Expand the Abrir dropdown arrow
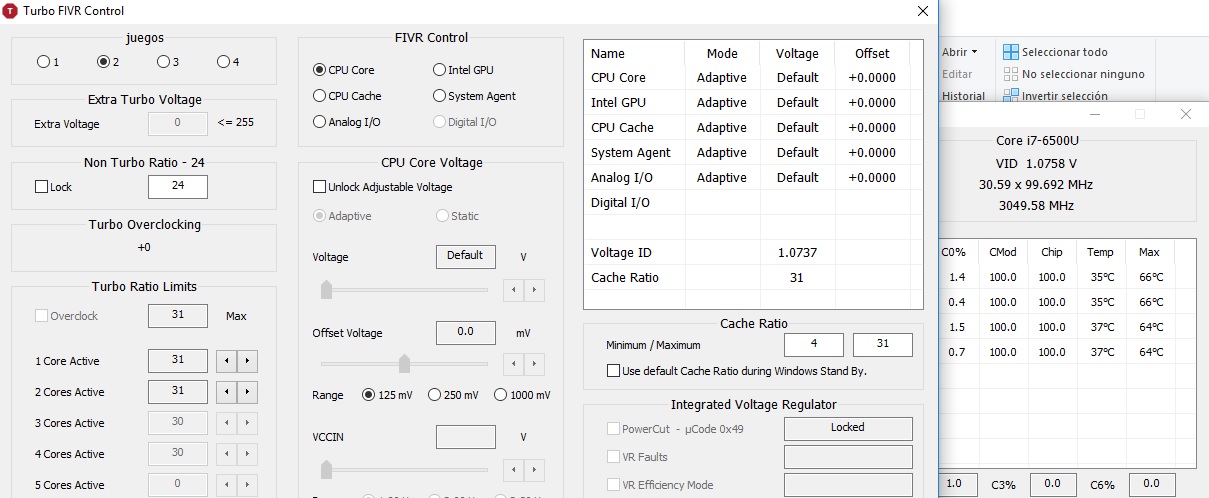Viewport: 1209px width, 498px height. pos(974,52)
